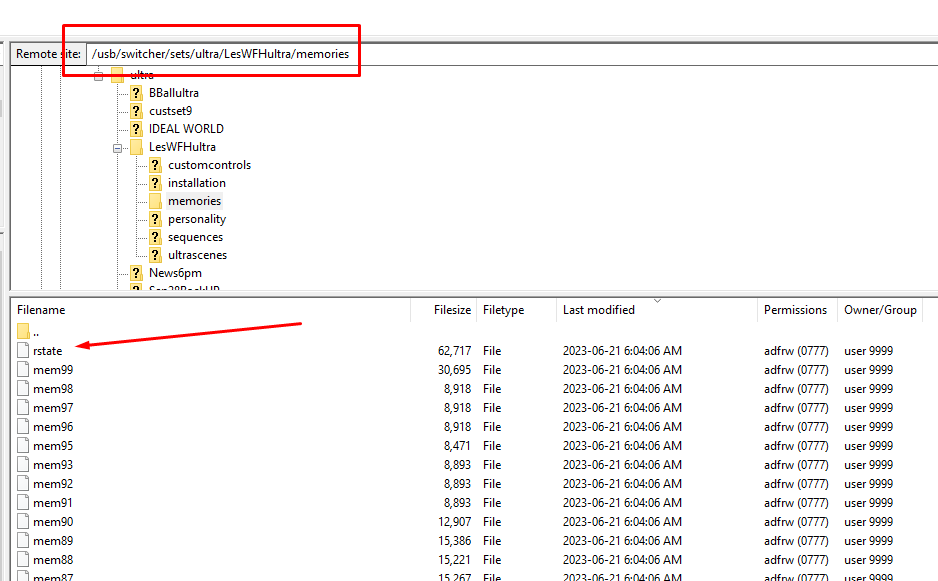Click the mem97 file icon

[x=23, y=407]
